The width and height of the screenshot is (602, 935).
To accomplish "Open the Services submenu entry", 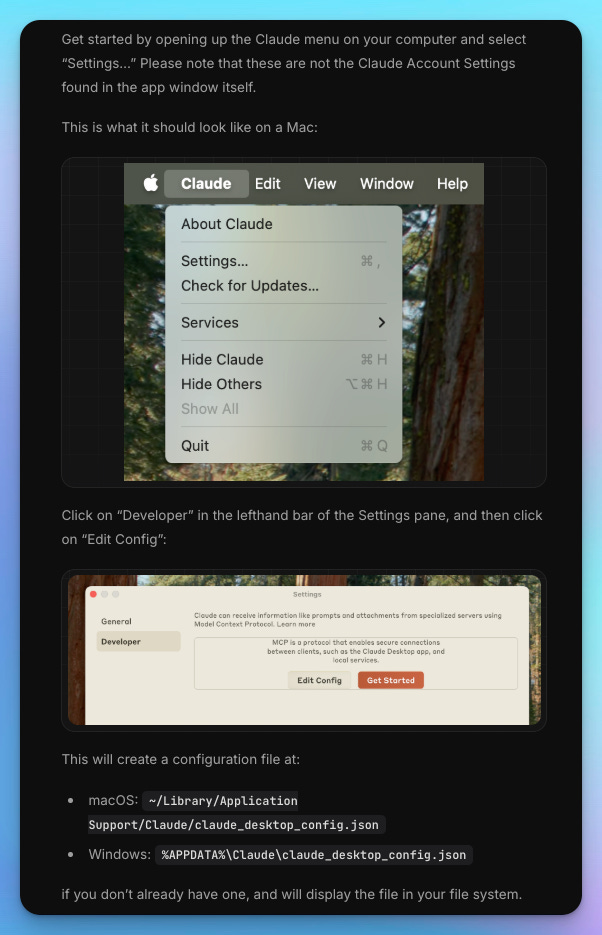I will 284,323.
